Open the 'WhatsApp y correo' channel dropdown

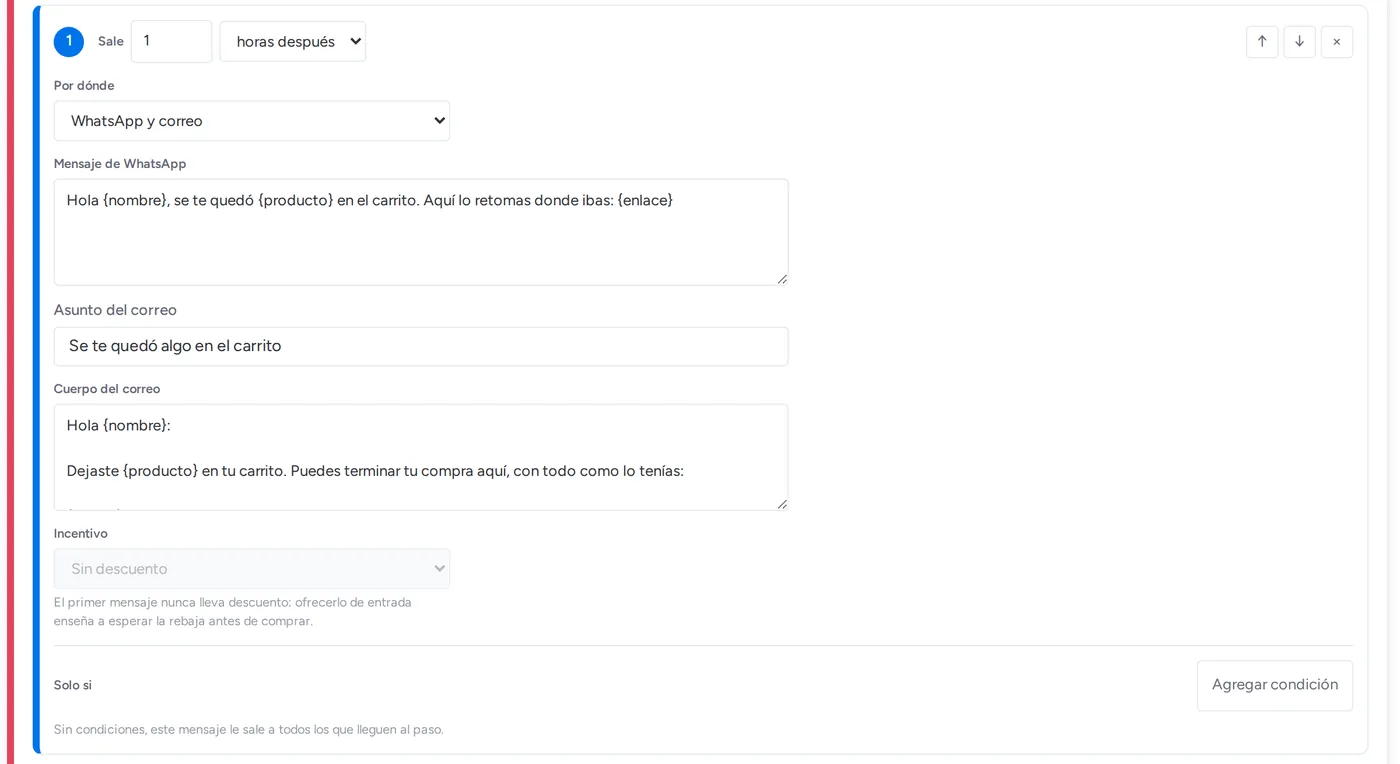coord(252,121)
